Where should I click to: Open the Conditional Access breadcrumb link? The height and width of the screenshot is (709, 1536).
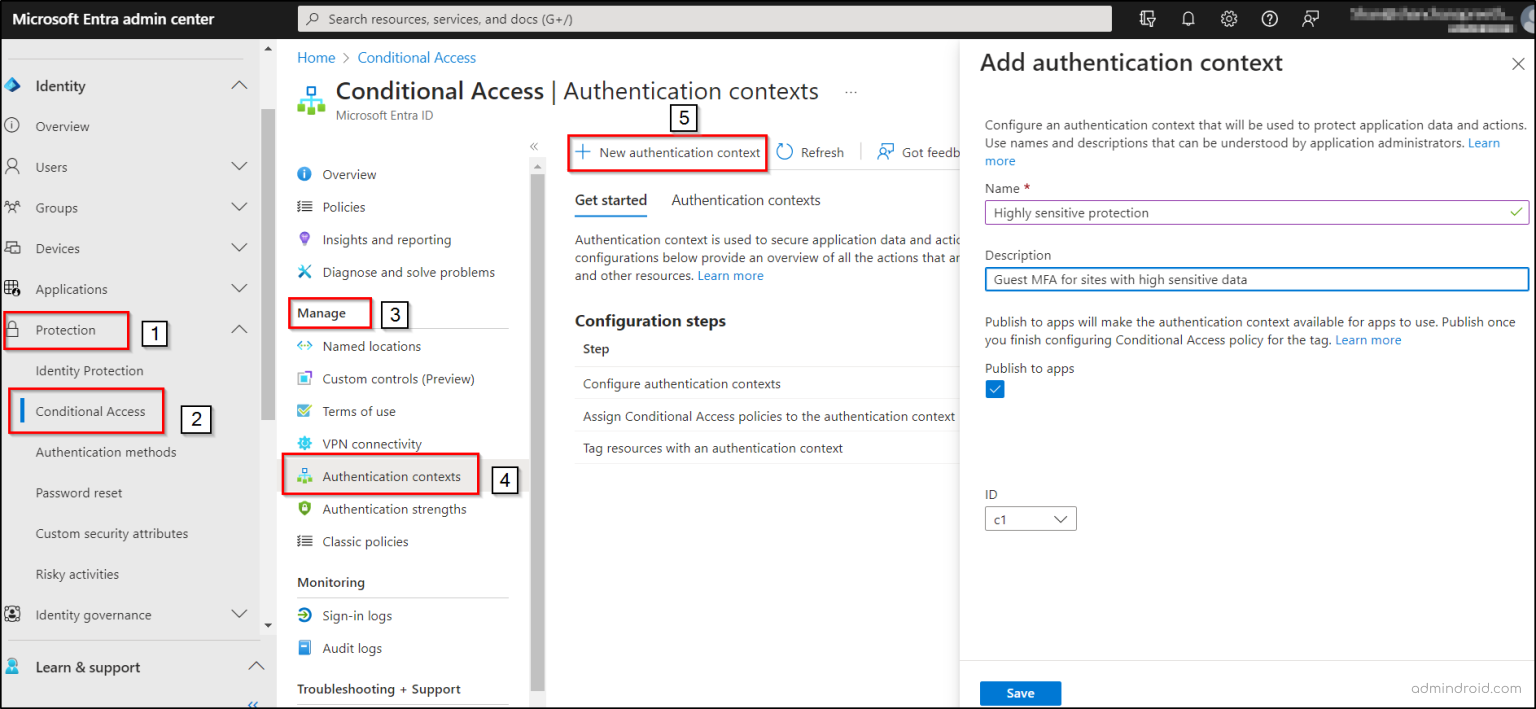tap(416, 57)
